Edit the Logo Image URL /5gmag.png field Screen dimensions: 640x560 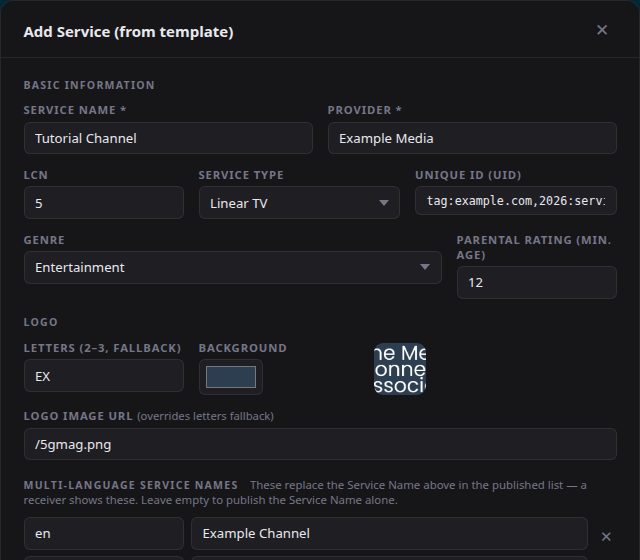(320, 444)
